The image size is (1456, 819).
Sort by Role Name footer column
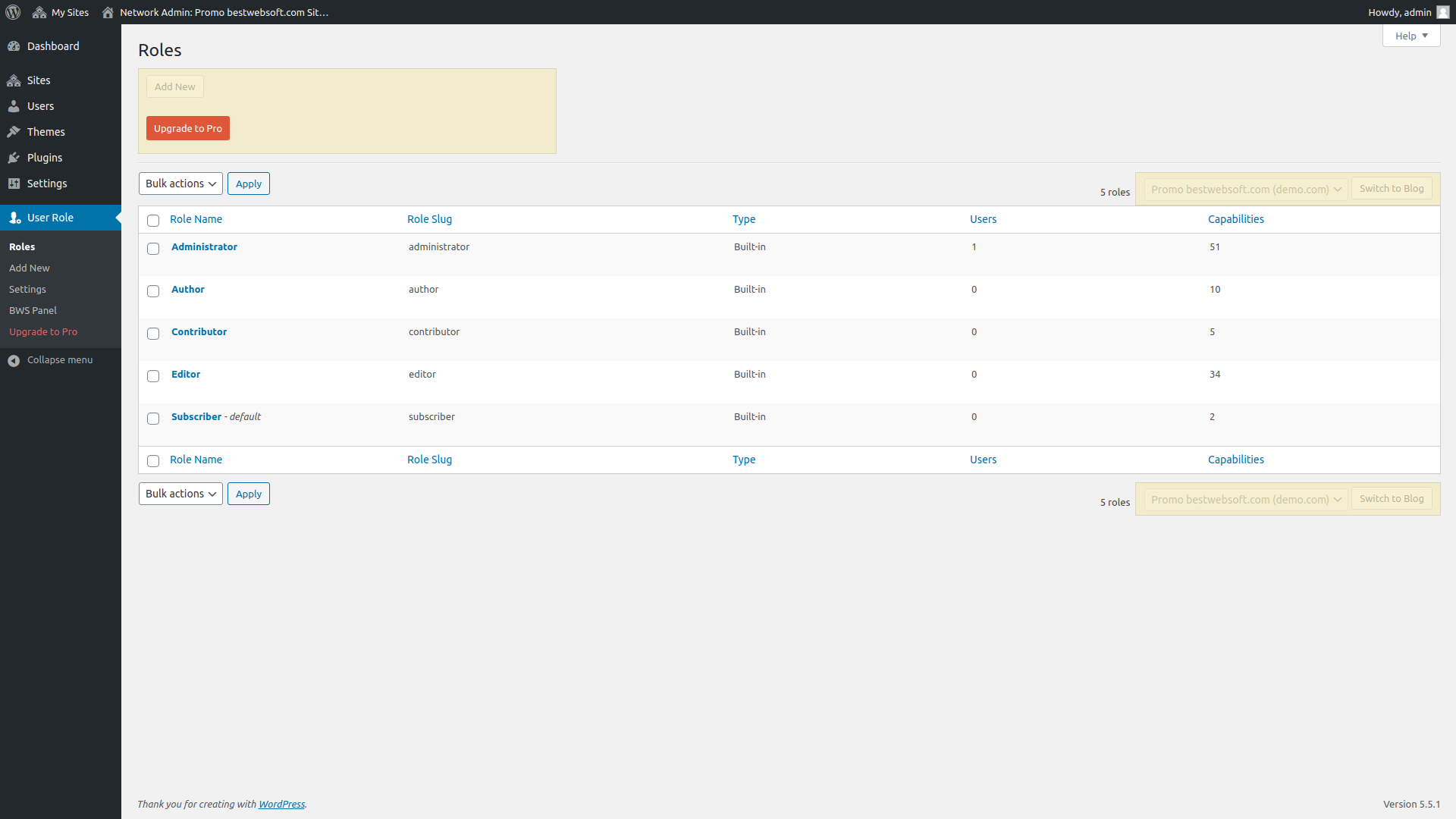click(196, 460)
